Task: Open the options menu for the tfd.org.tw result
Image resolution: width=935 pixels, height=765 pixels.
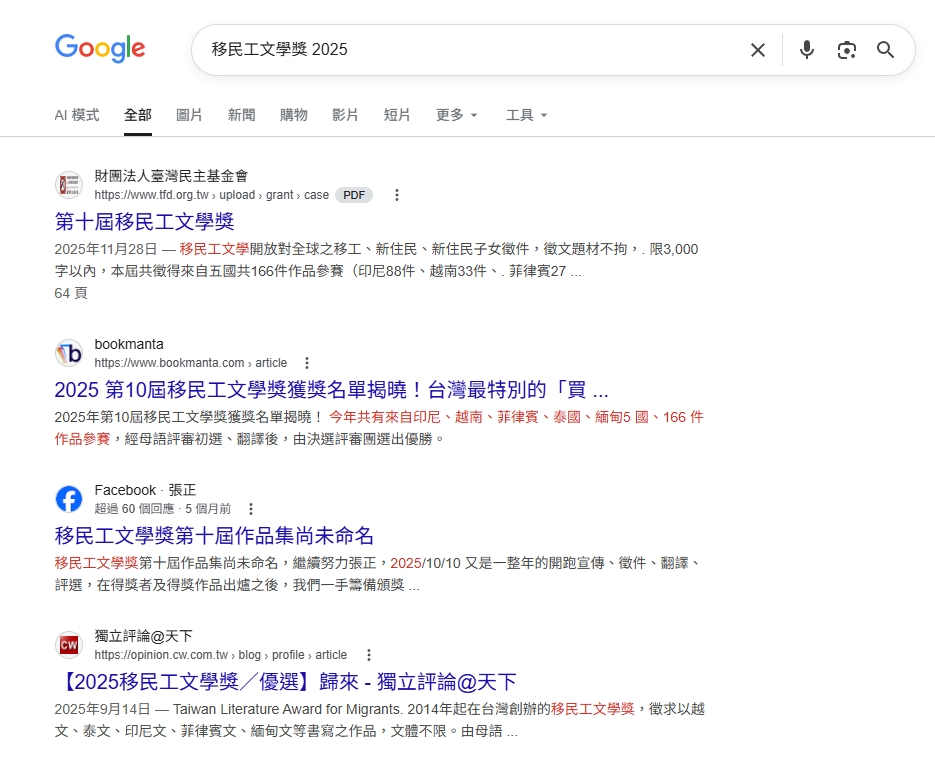Action: (x=397, y=195)
